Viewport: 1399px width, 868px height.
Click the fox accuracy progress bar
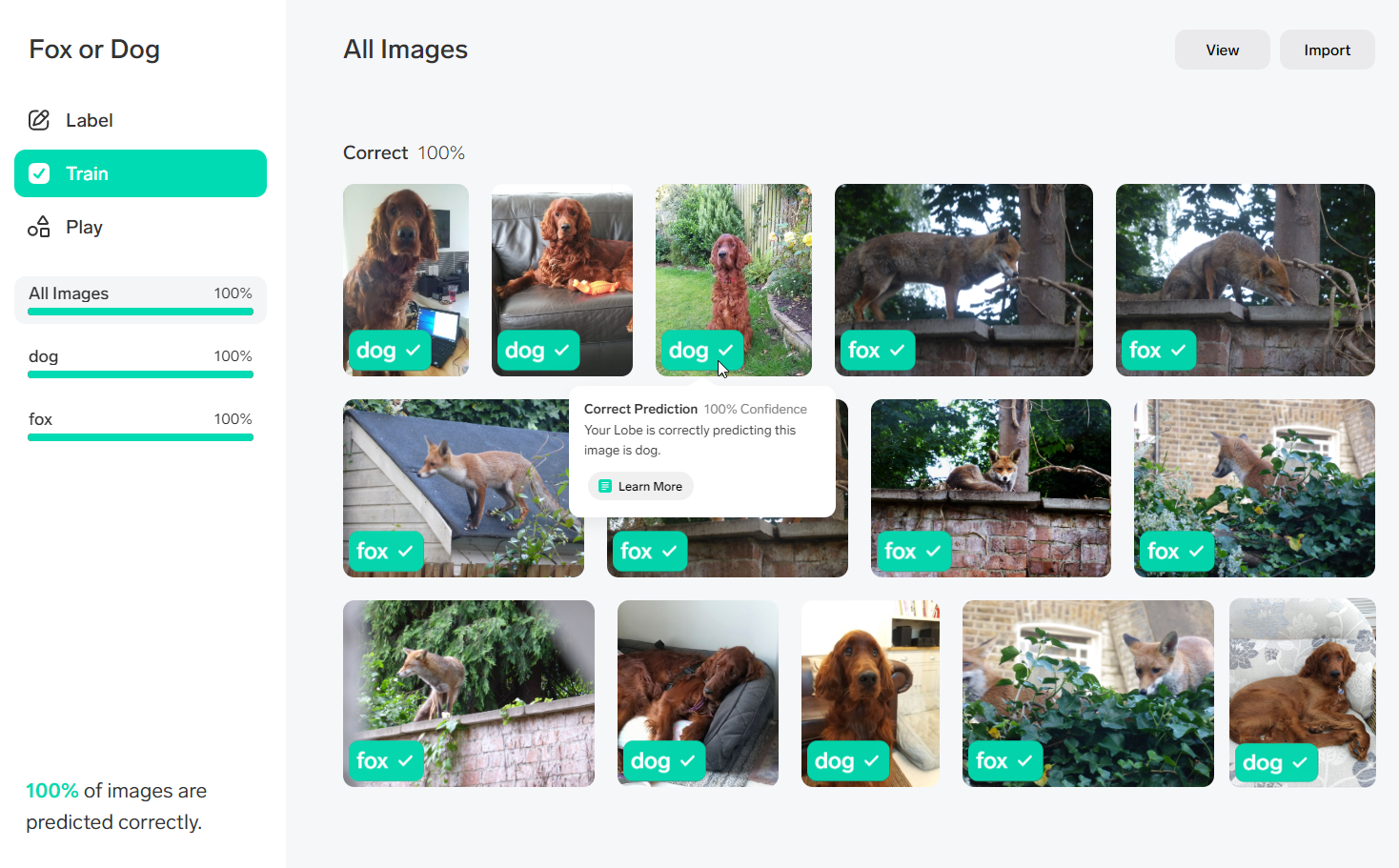pyautogui.click(x=140, y=437)
